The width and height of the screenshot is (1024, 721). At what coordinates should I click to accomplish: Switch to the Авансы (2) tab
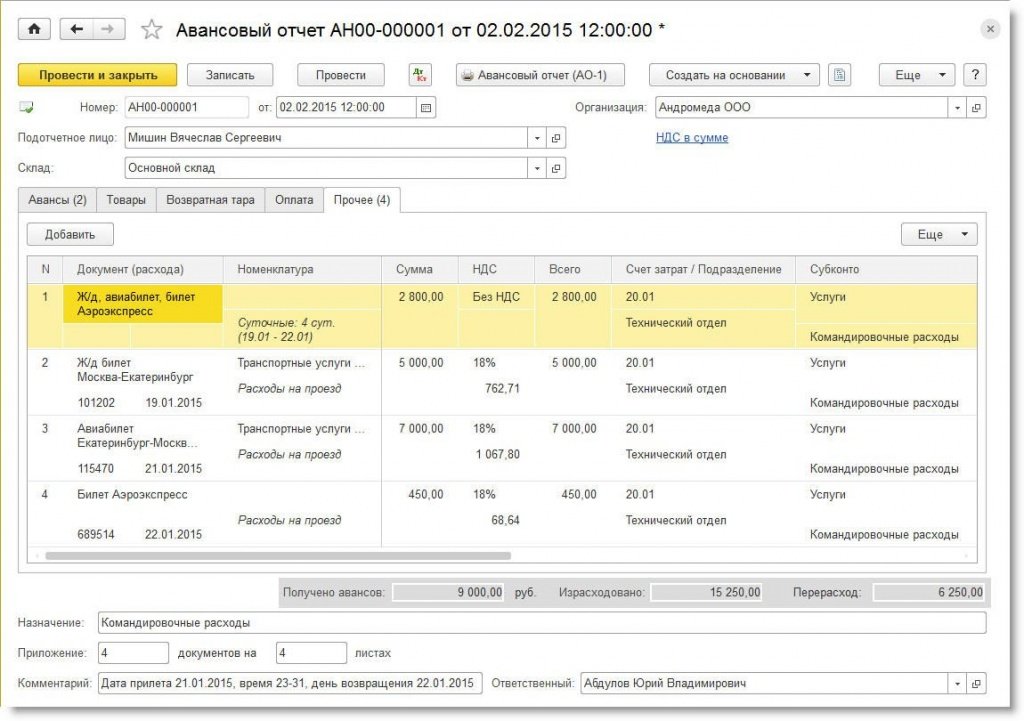point(57,200)
